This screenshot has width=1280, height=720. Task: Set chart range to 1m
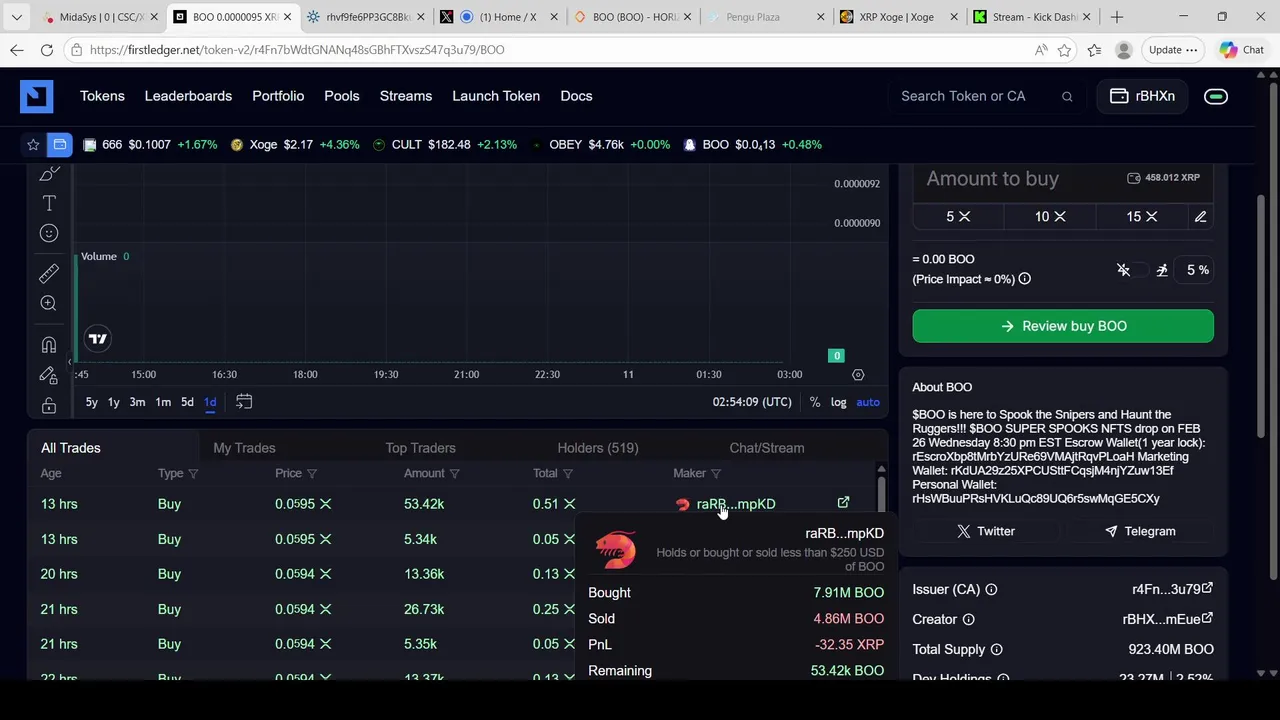pyautogui.click(x=163, y=402)
